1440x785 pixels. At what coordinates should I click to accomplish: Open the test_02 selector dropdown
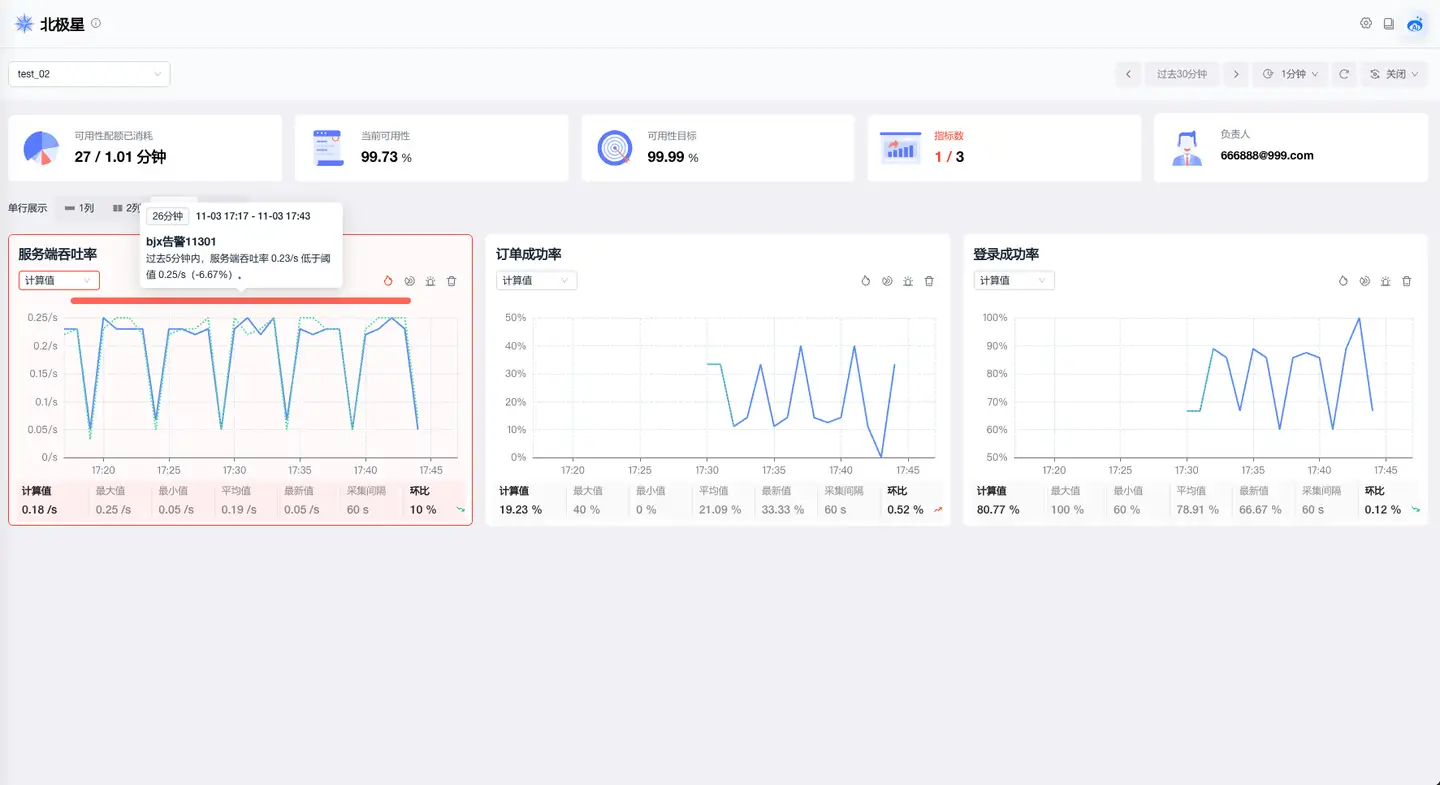pyautogui.click(x=89, y=74)
